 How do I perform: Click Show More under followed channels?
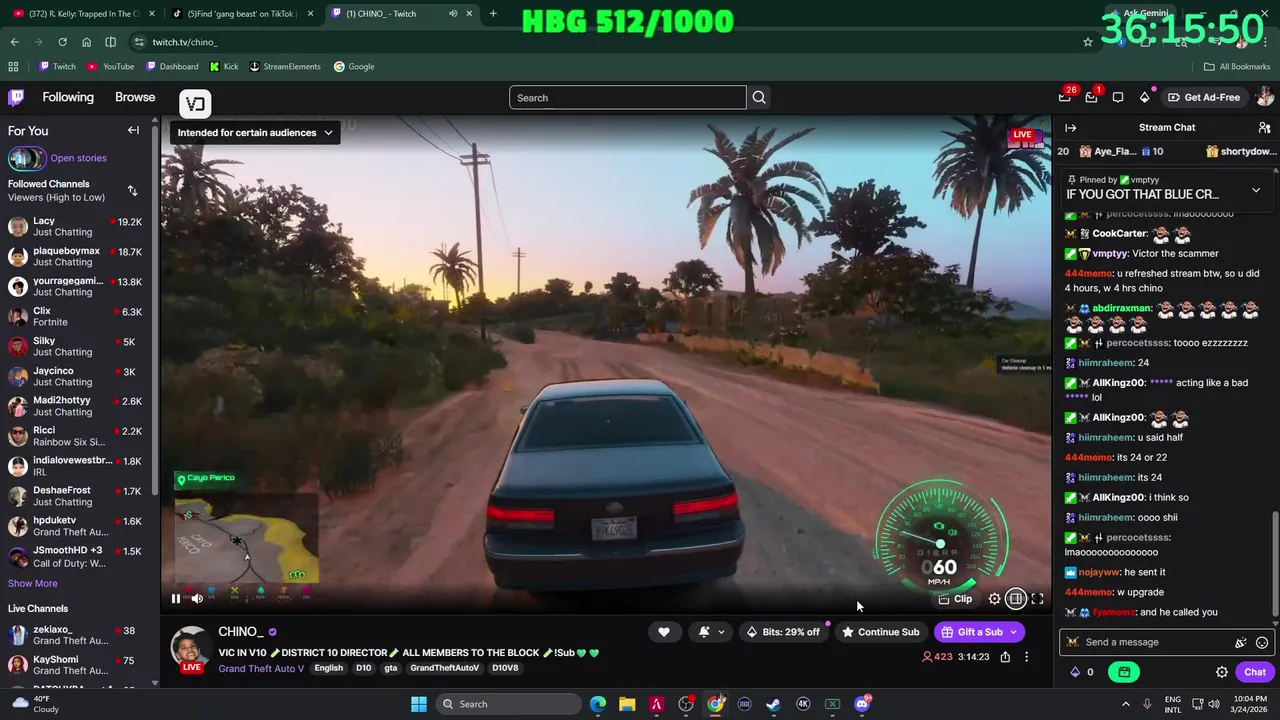[x=33, y=583]
